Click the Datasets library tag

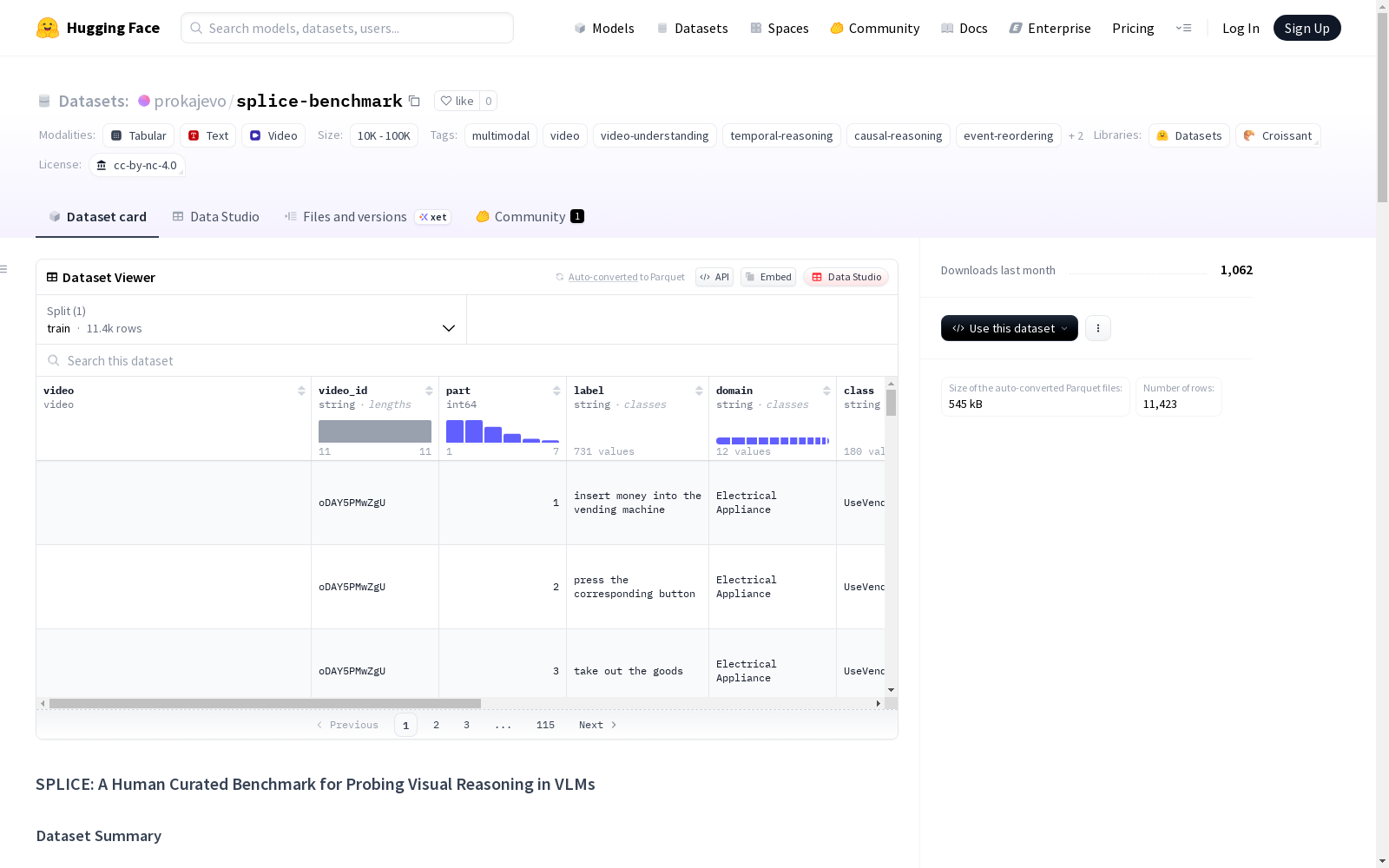point(1189,135)
